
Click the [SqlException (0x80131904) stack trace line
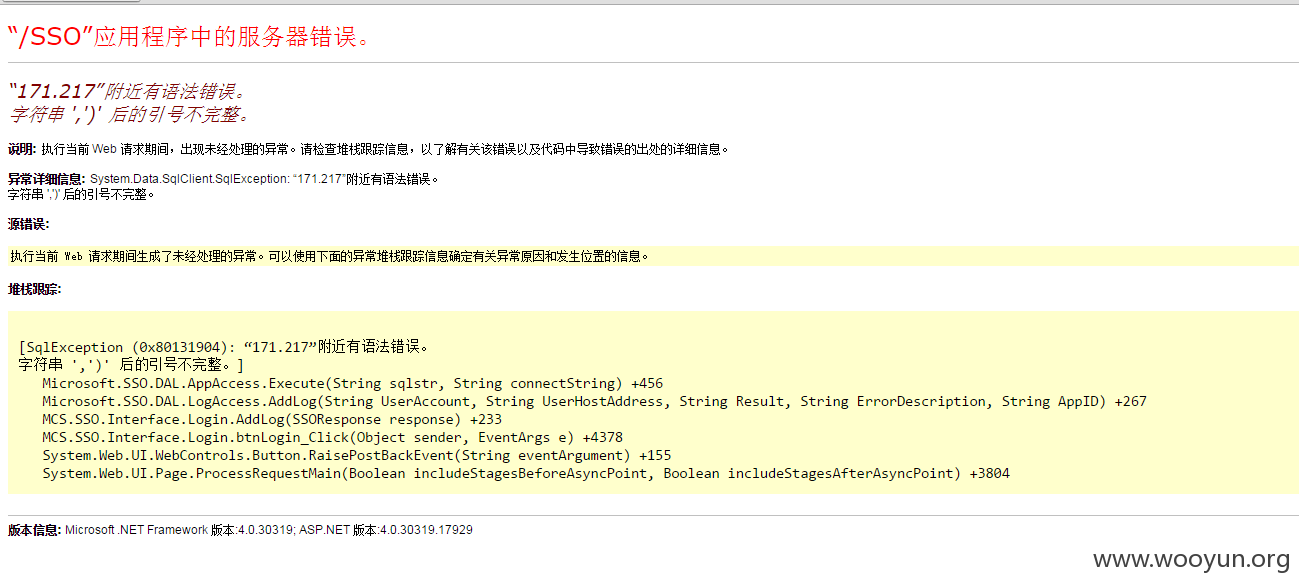pos(223,347)
